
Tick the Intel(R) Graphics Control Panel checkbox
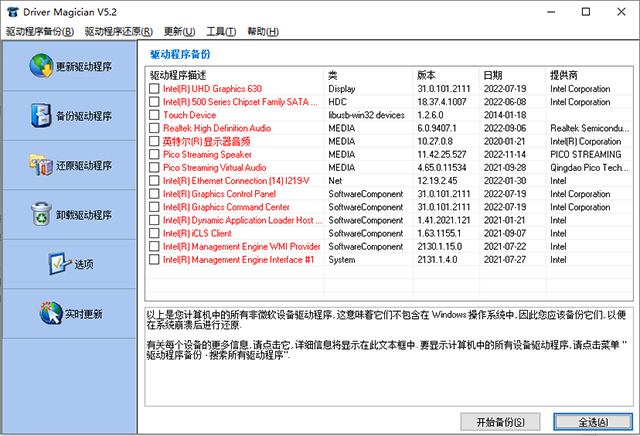154,194
